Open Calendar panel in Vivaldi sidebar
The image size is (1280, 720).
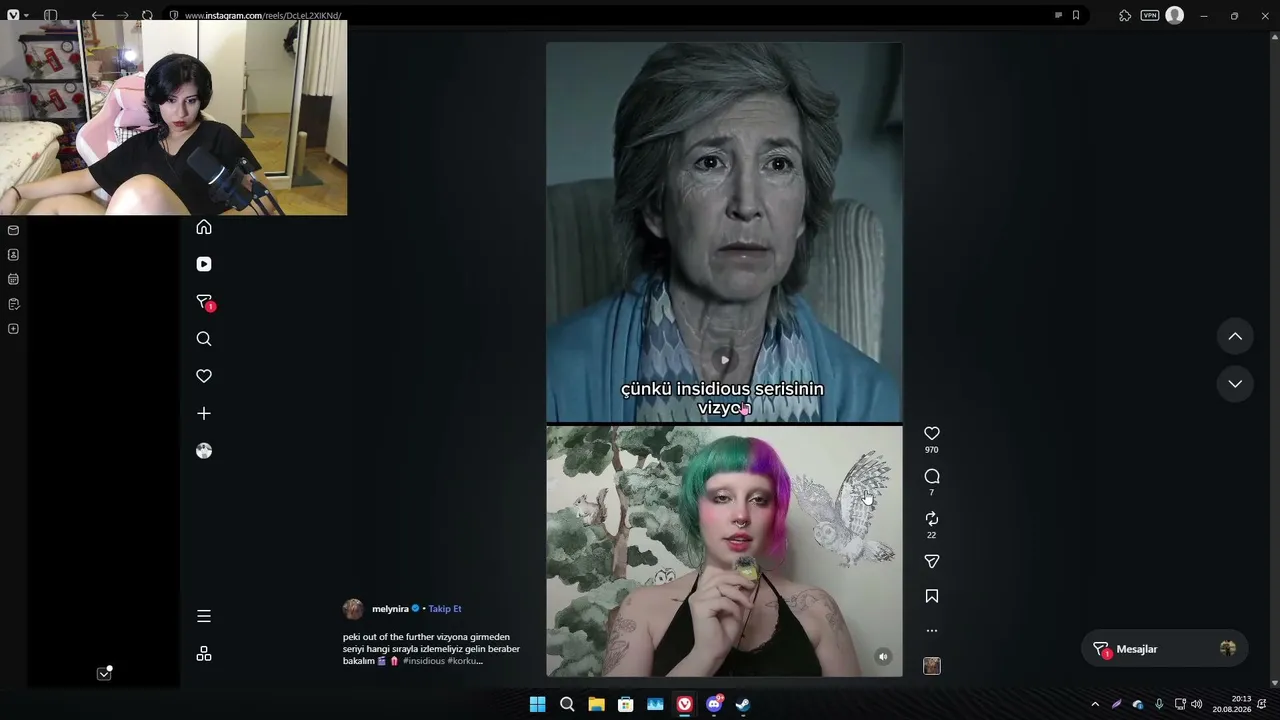pyautogui.click(x=13, y=279)
